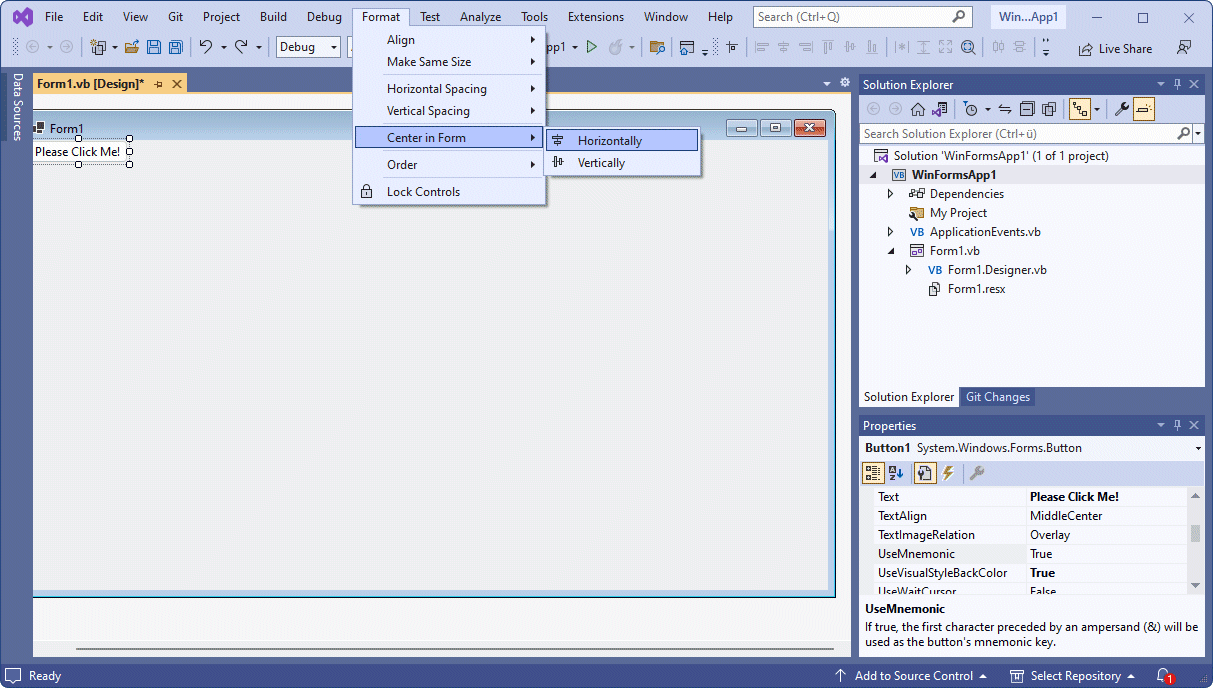Click the Properties panel vertical scrollbar thumb
Image resolution: width=1213 pixels, height=688 pixels.
click(x=1195, y=533)
